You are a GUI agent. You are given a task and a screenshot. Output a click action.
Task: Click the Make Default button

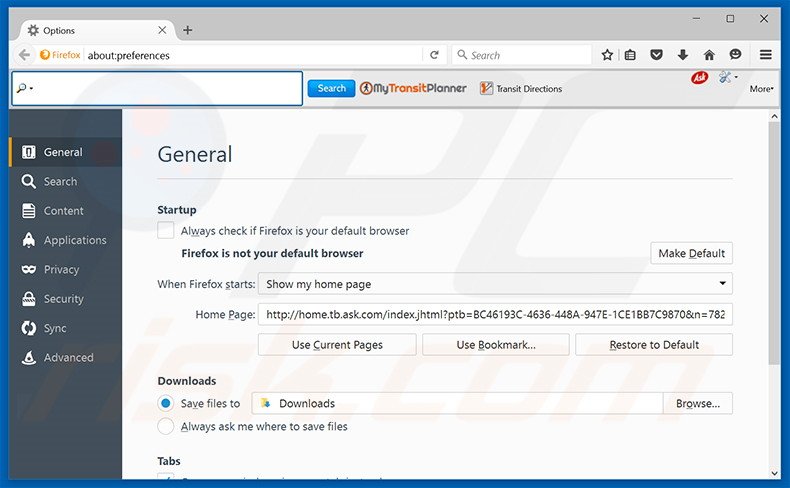(x=691, y=253)
